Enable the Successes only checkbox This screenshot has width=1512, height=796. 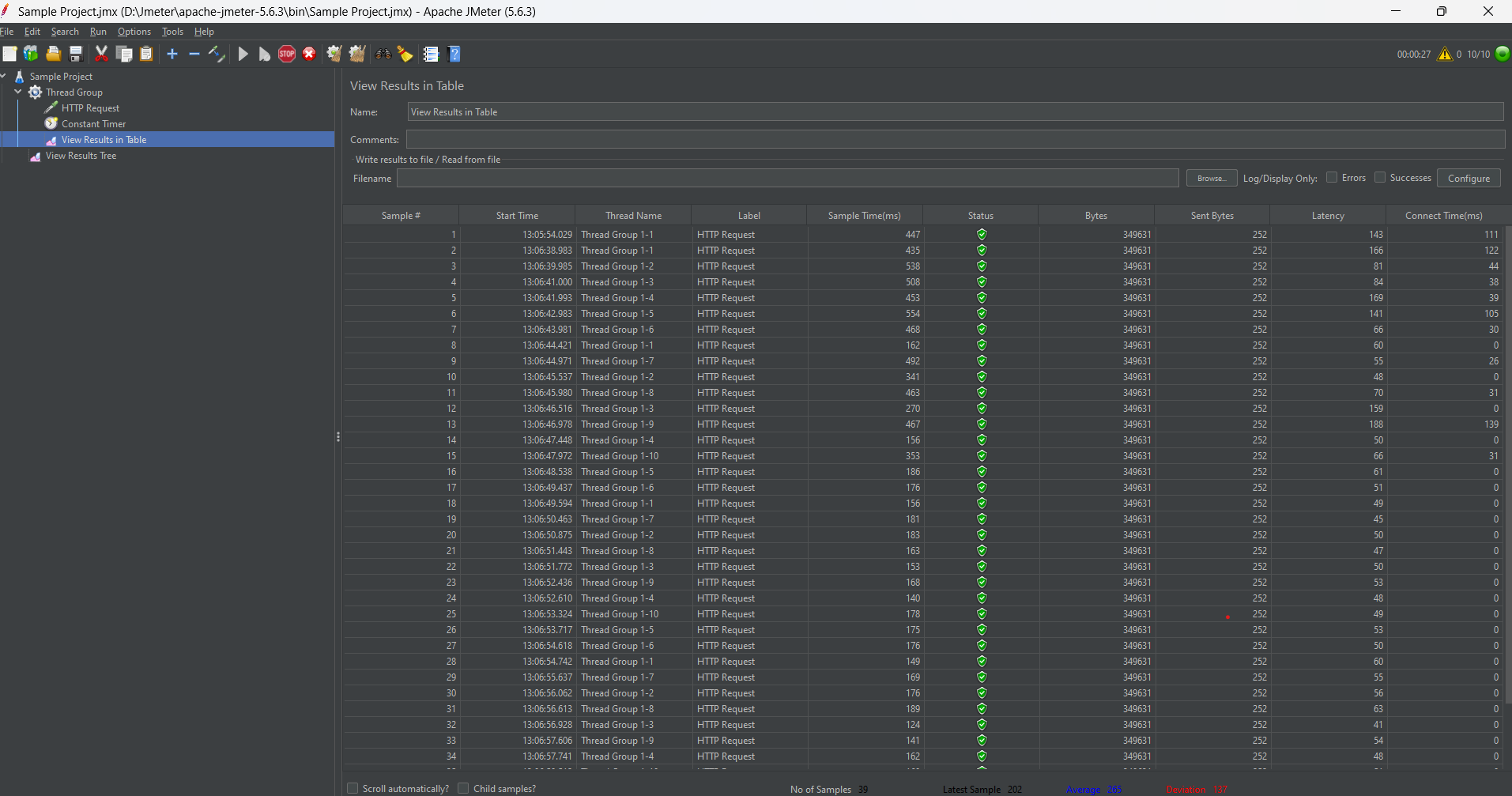[1380, 178]
